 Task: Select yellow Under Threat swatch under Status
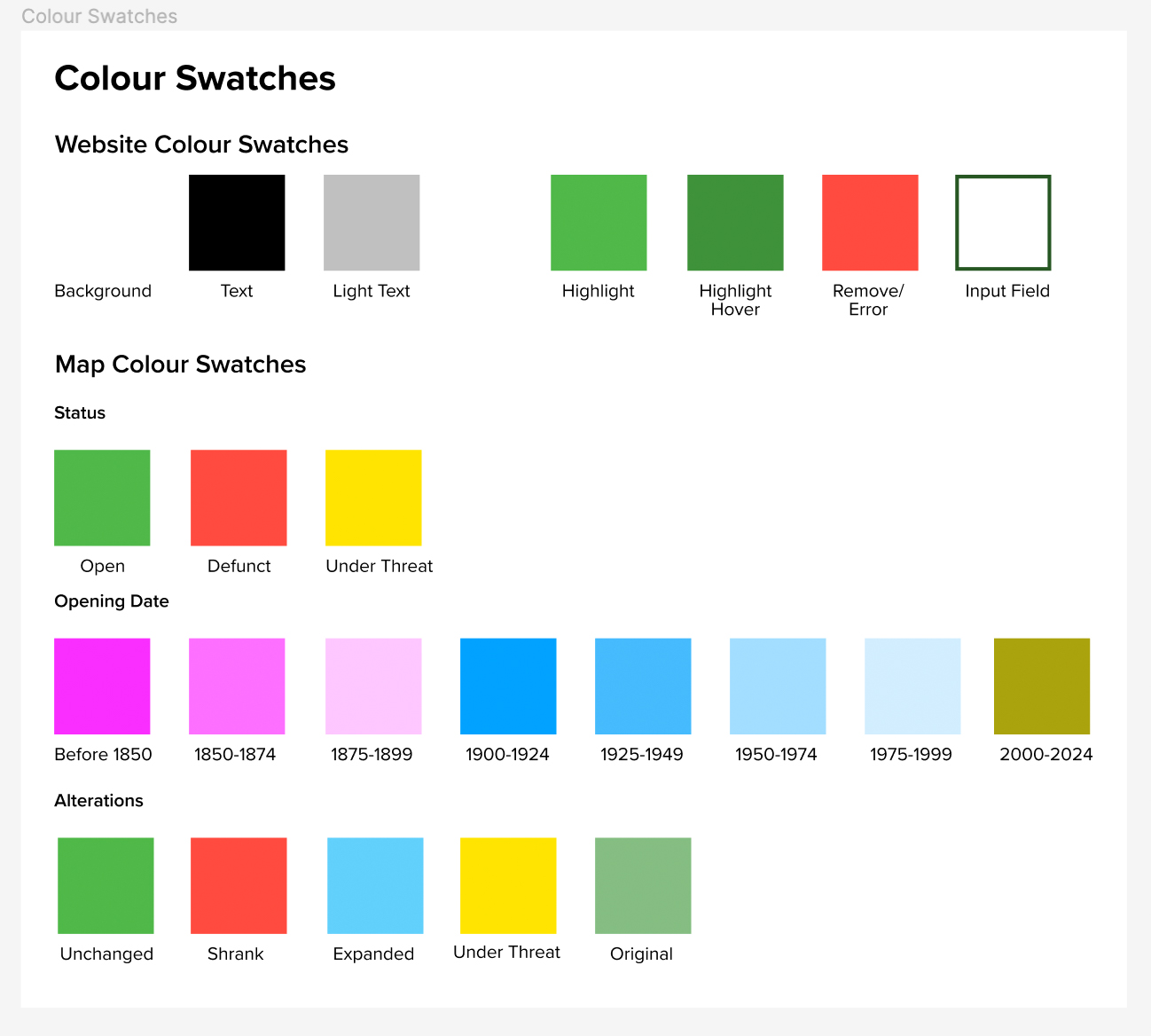pyautogui.click(x=373, y=498)
